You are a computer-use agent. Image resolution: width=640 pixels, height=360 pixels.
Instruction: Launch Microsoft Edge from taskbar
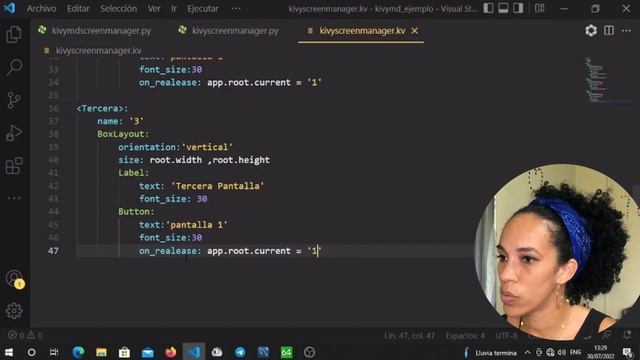[78, 352]
